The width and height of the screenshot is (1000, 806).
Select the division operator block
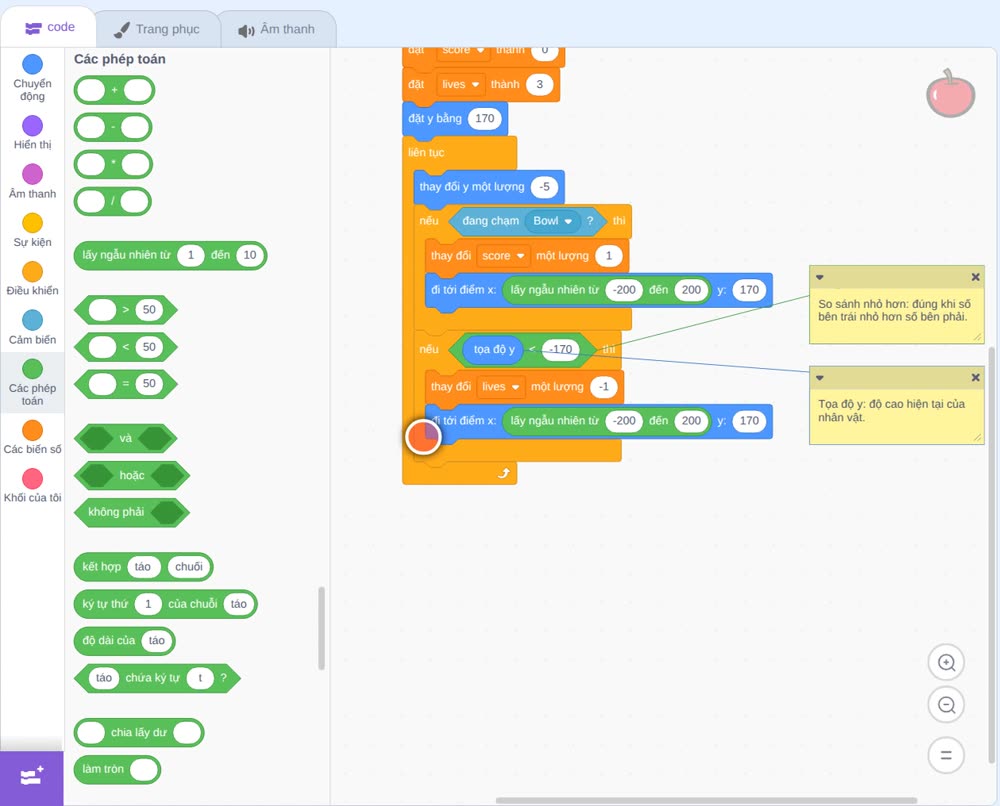tap(113, 202)
